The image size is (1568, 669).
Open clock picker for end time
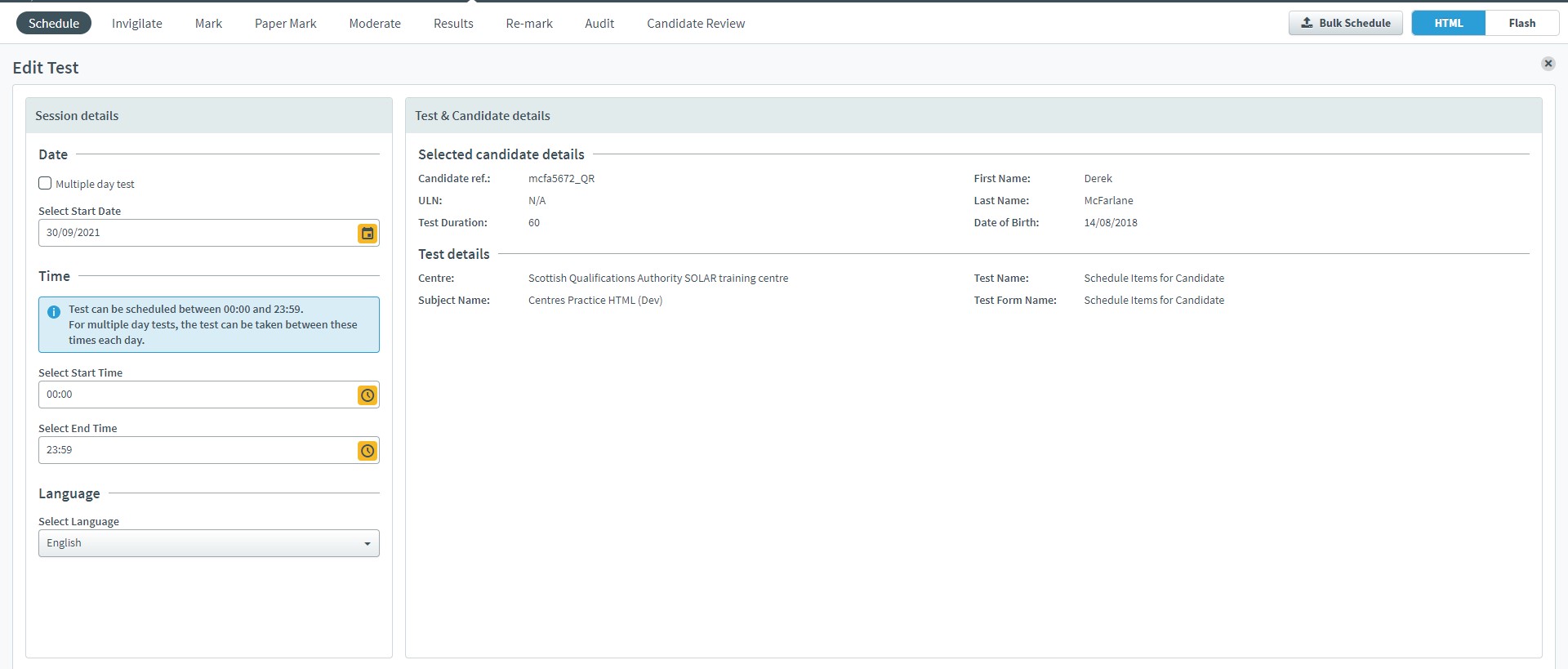tap(367, 450)
